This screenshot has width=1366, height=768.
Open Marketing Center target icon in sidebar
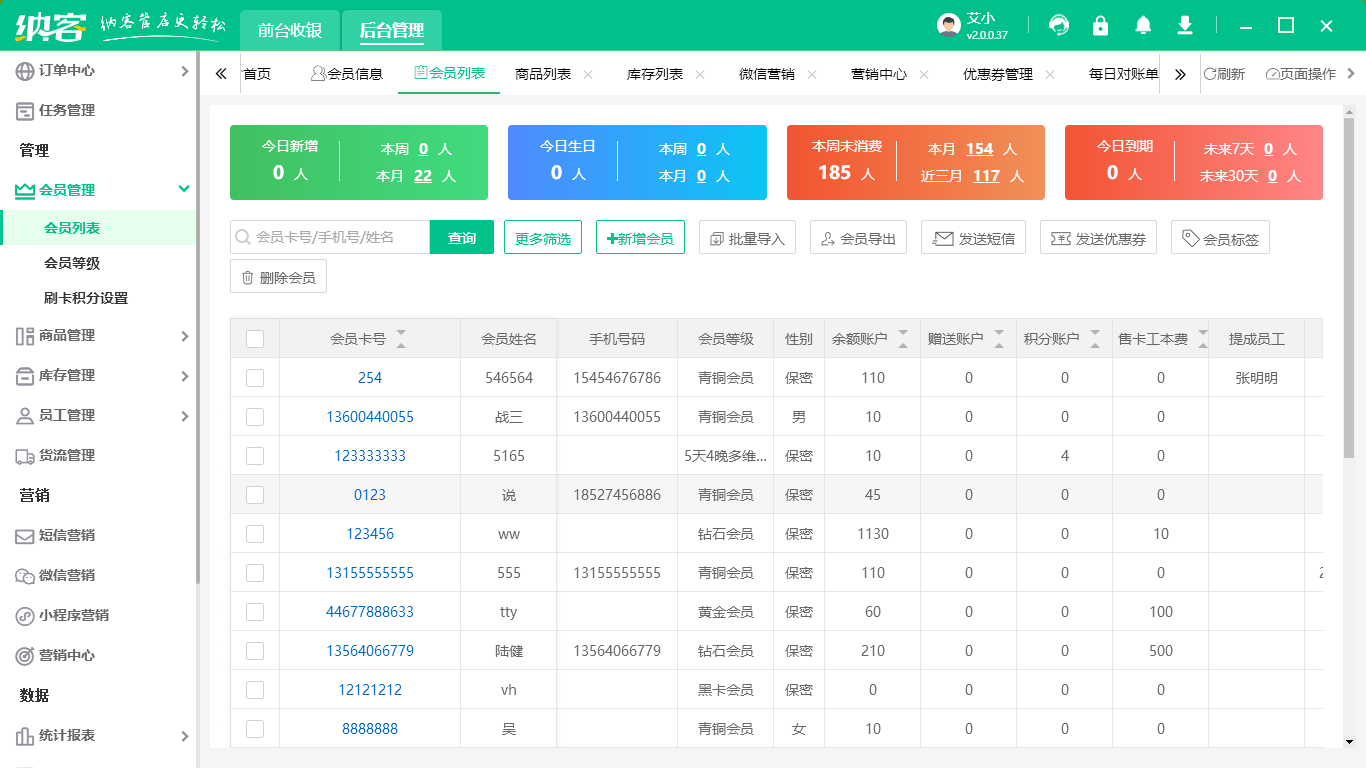click(25, 656)
